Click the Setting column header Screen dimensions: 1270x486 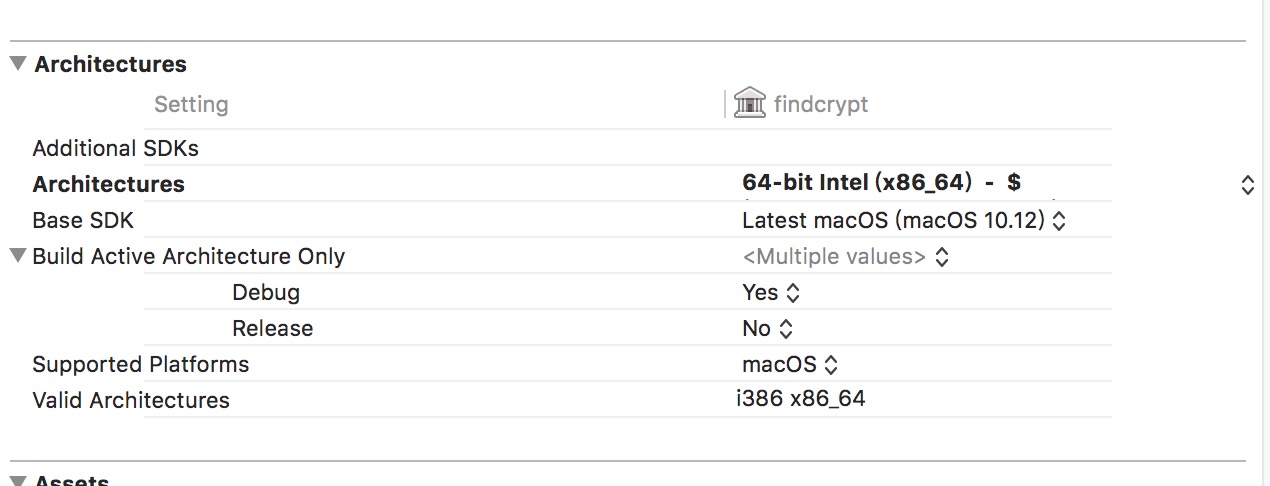191,104
